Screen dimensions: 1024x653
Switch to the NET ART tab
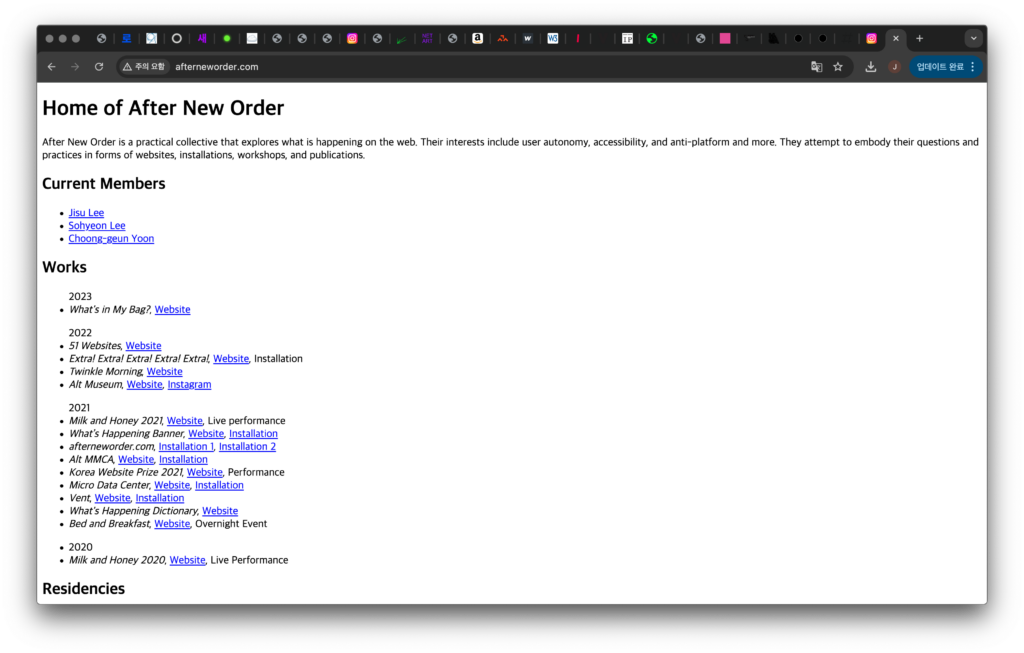[427, 39]
